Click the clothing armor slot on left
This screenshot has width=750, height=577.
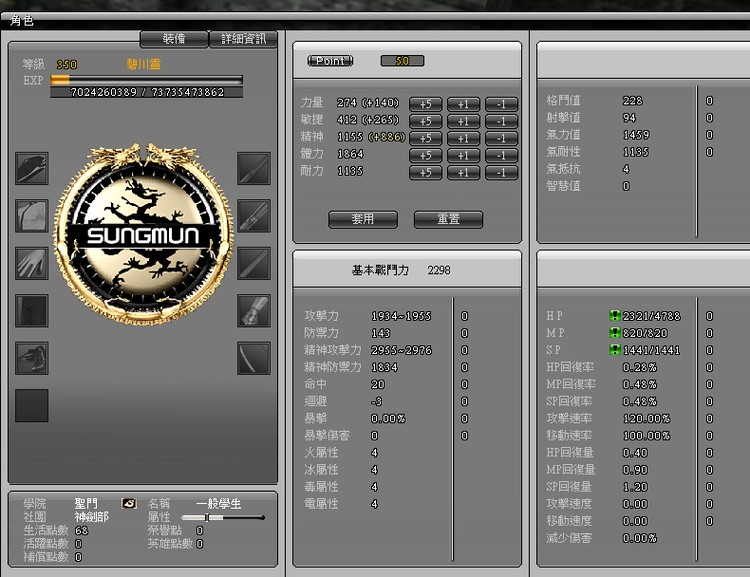(x=31, y=215)
